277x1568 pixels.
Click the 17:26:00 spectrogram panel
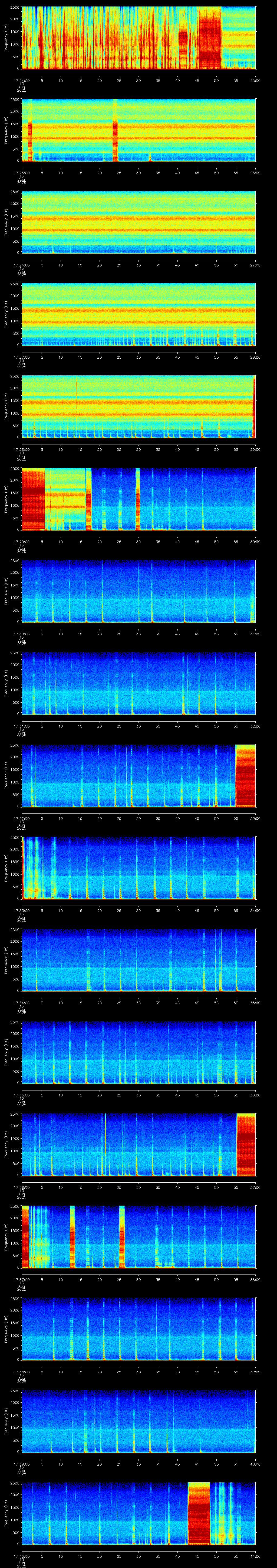(139, 222)
